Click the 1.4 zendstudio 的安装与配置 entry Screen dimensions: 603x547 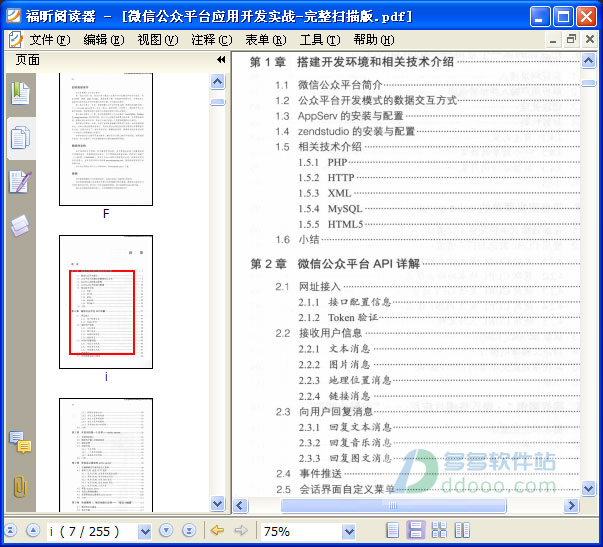(x=345, y=131)
